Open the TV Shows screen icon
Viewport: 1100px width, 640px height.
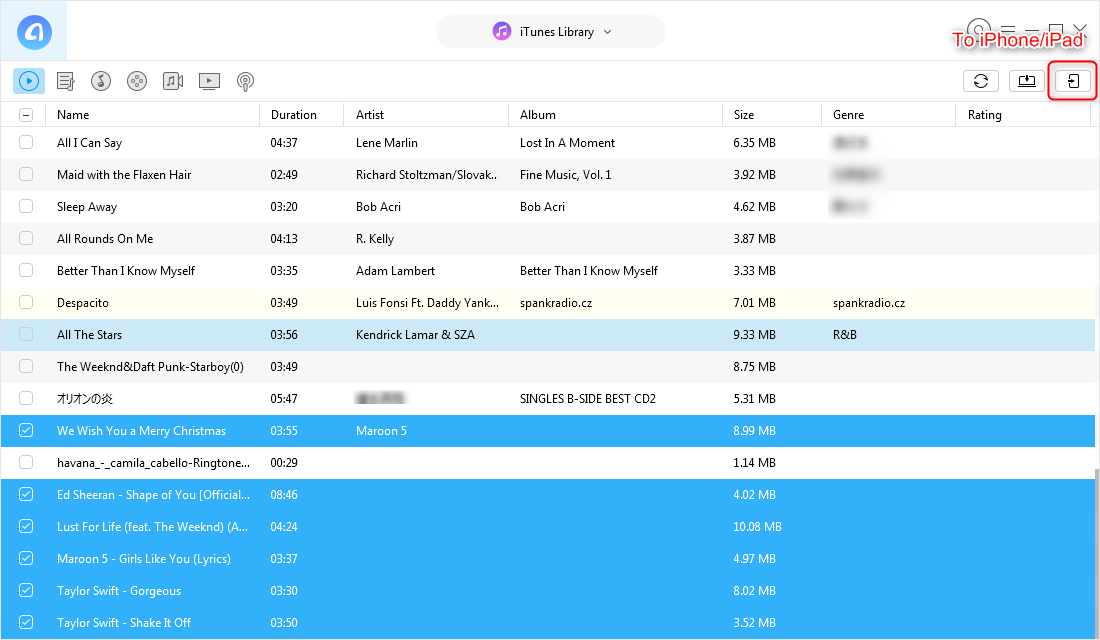tap(209, 81)
